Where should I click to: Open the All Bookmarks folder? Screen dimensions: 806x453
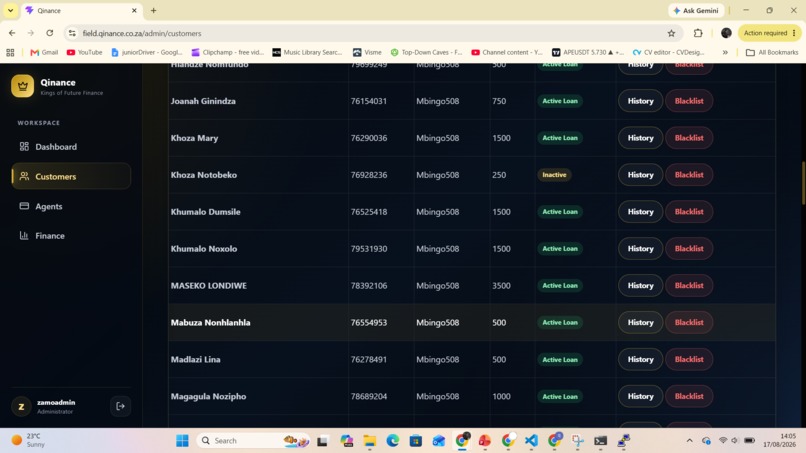pyautogui.click(x=772, y=52)
